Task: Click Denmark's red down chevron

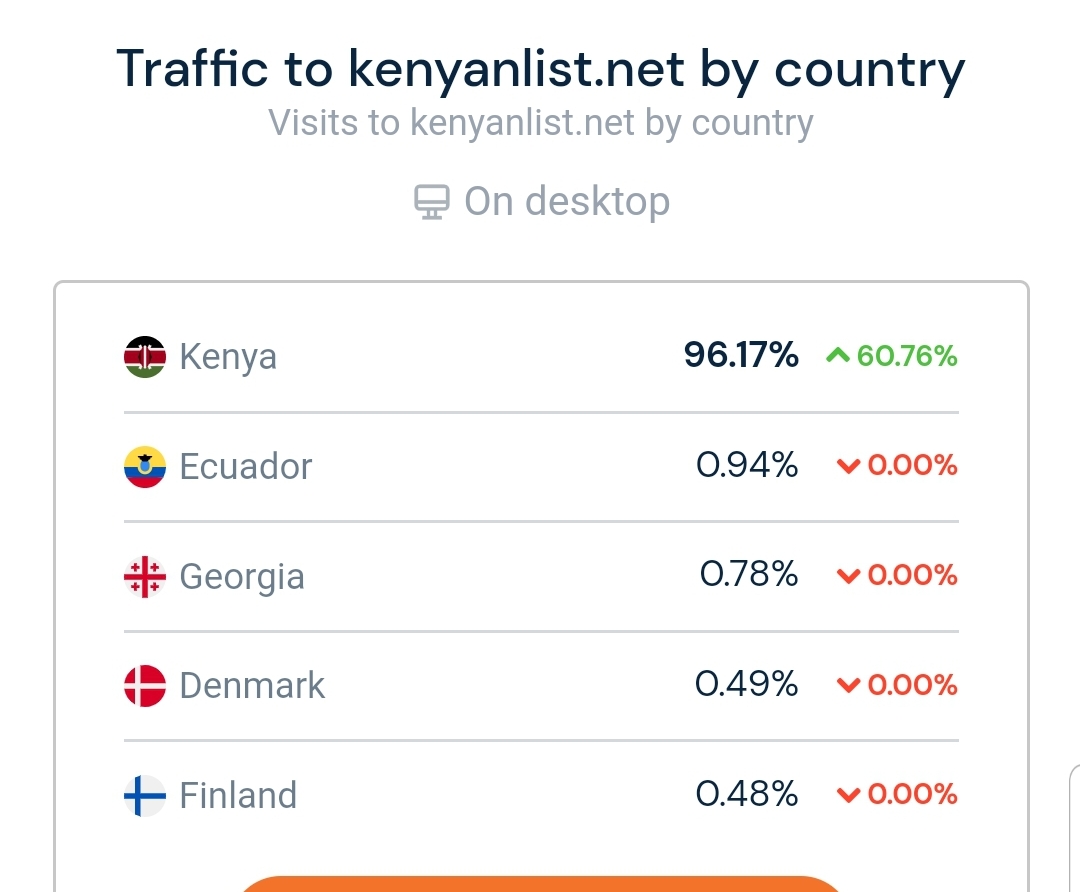Action: (x=848, y=686)
